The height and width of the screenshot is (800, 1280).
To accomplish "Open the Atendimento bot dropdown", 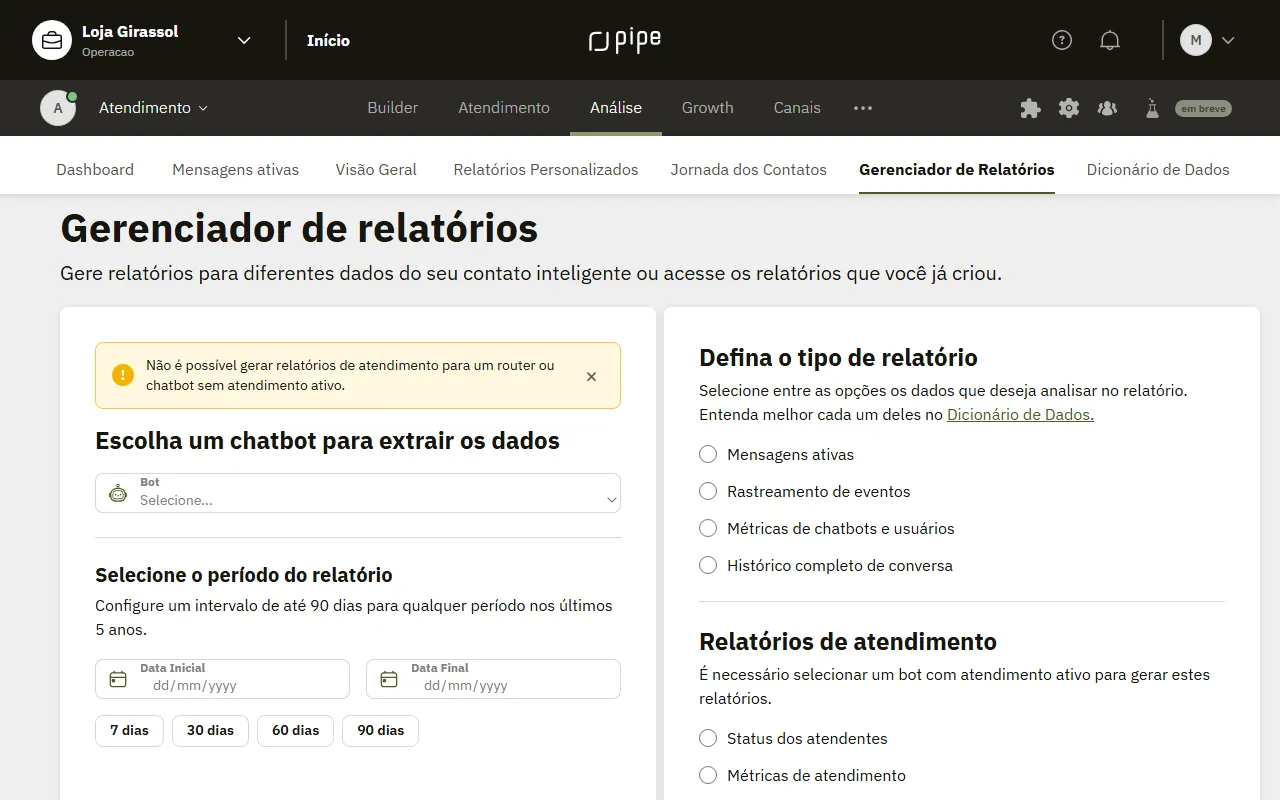I will click(x=153, y=108).
